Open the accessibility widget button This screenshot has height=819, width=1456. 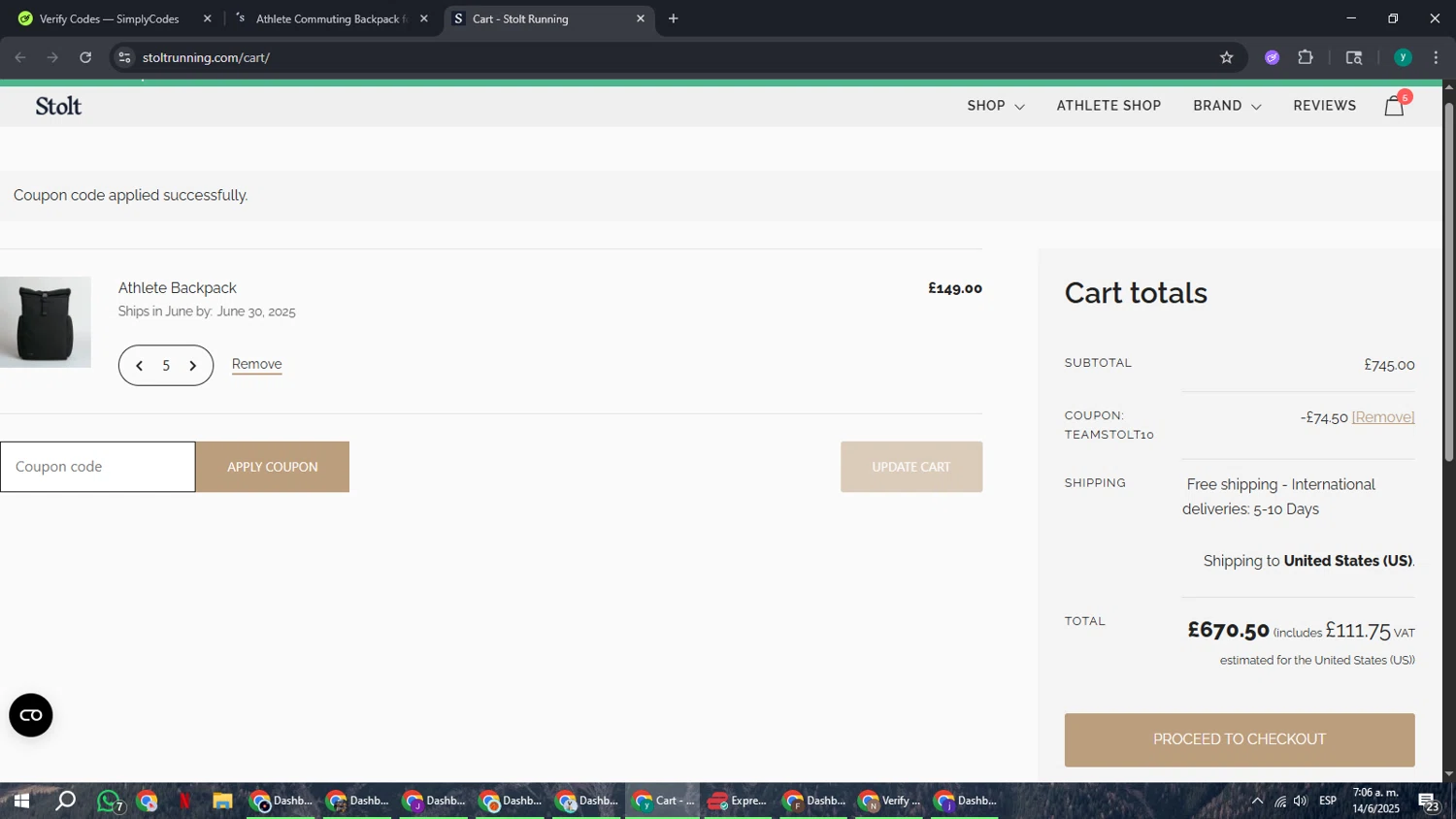point(31,715)
